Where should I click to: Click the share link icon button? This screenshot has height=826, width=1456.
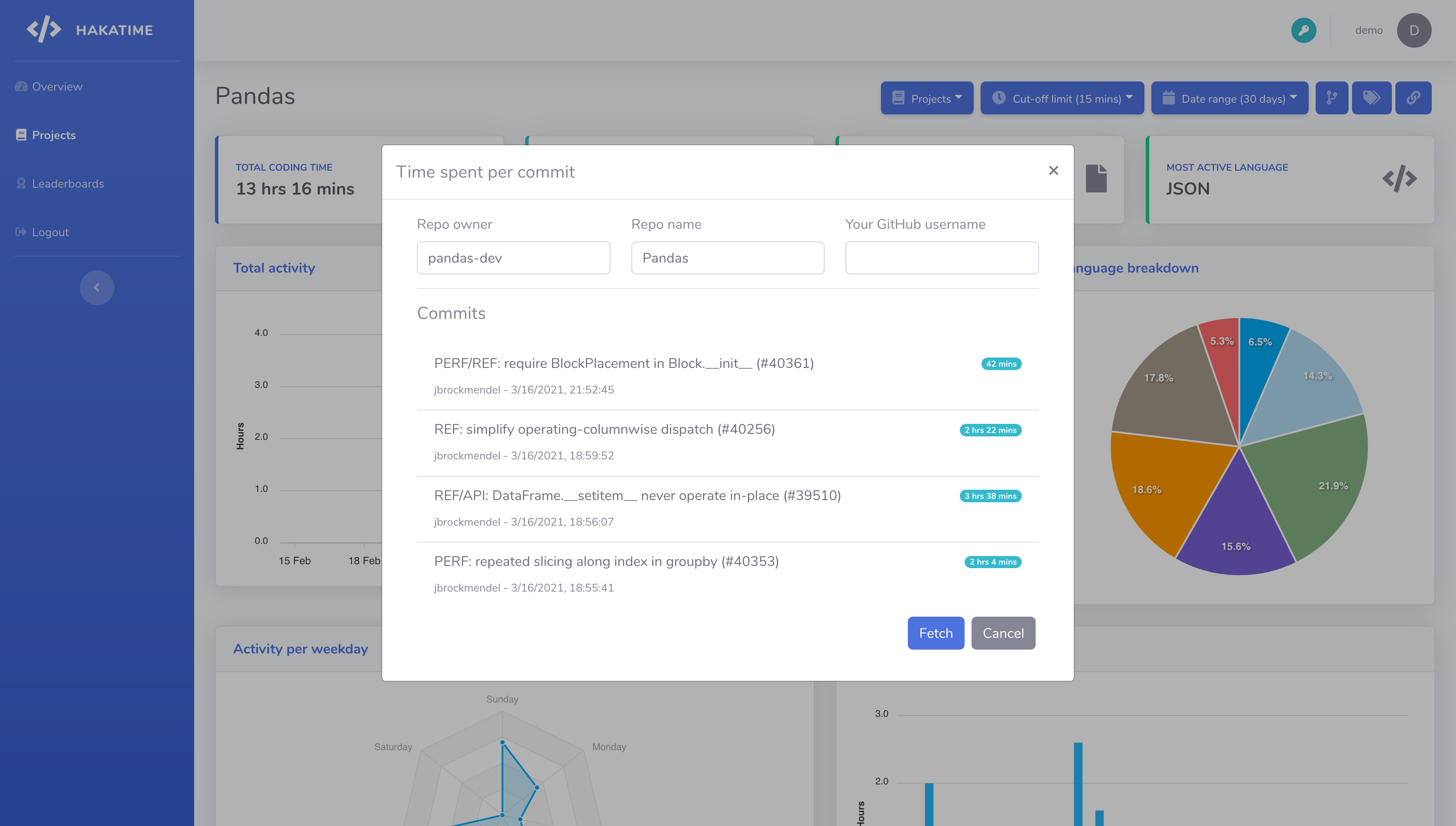pyautogui.click(x=1413, y=98)
